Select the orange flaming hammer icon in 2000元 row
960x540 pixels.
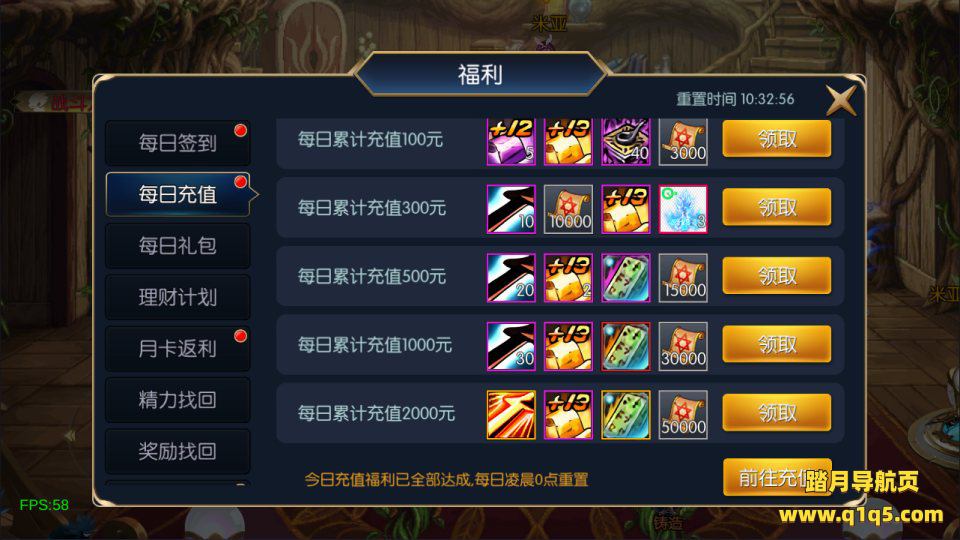(511, 415)
